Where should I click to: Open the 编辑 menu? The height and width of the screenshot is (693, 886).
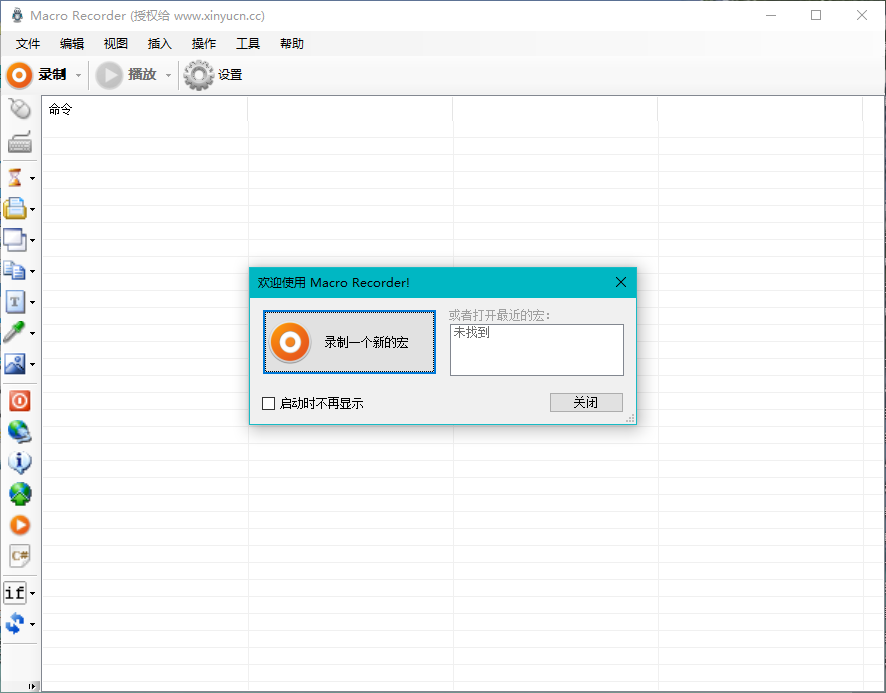point(72,44)
